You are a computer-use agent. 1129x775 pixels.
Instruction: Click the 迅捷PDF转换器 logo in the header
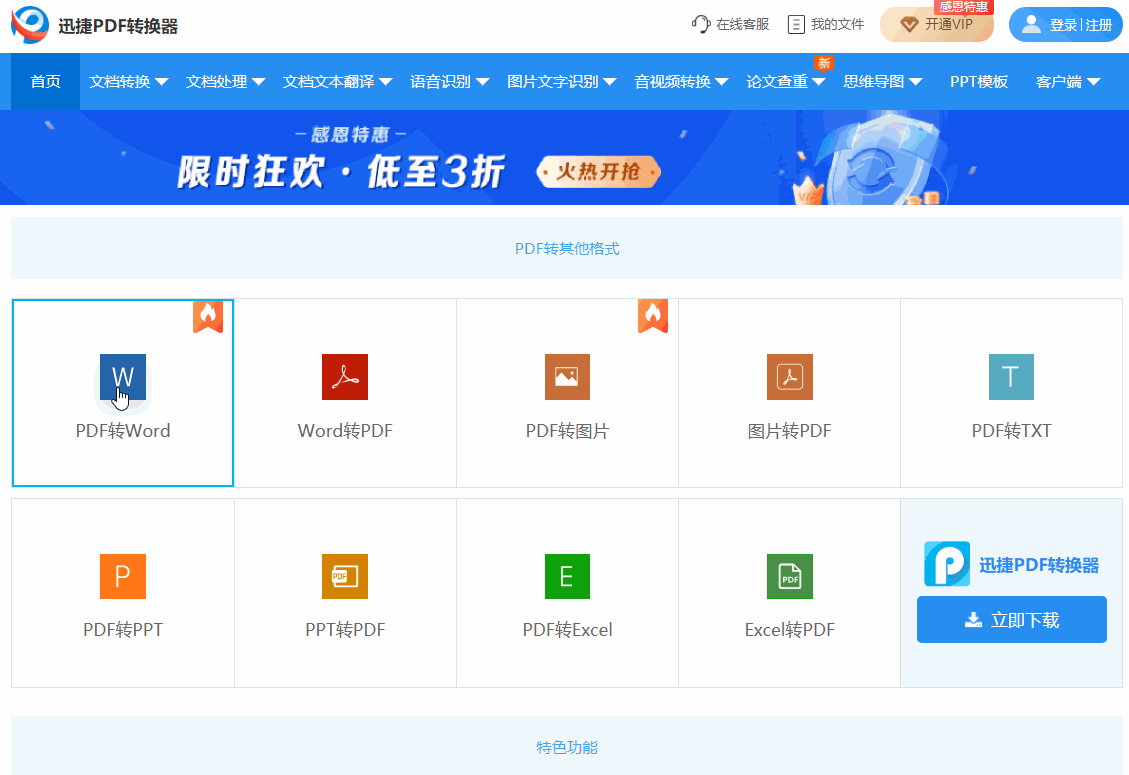pos(30,24)
